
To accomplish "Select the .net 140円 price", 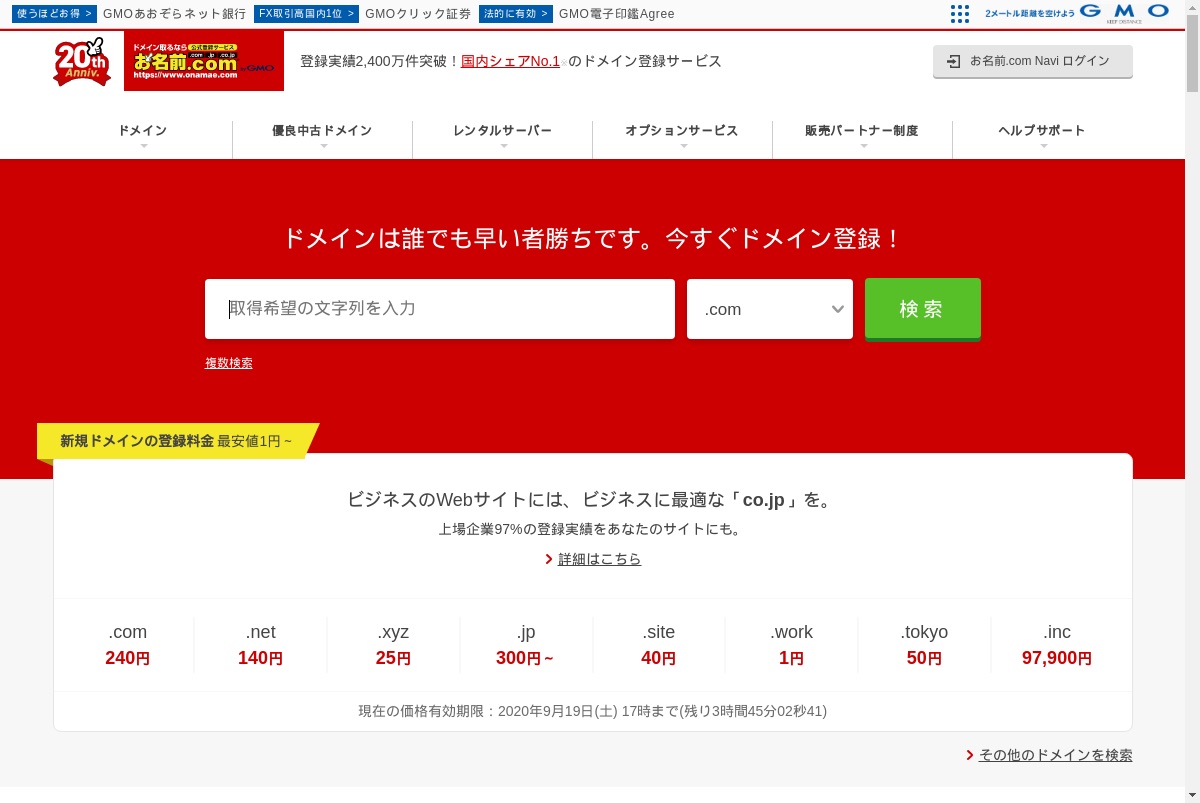I will click(261, 645).
